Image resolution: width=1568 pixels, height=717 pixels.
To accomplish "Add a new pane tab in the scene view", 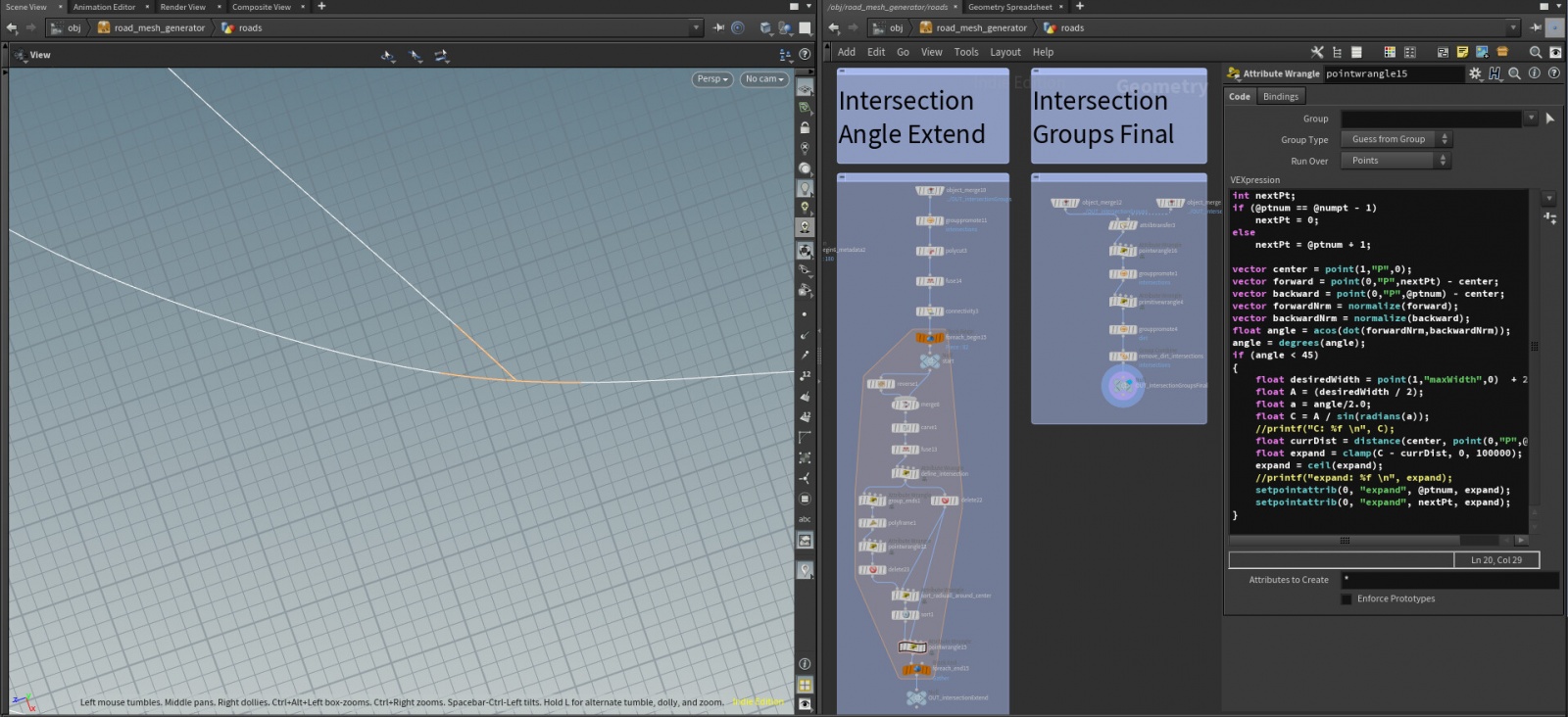I will point(321,7).
